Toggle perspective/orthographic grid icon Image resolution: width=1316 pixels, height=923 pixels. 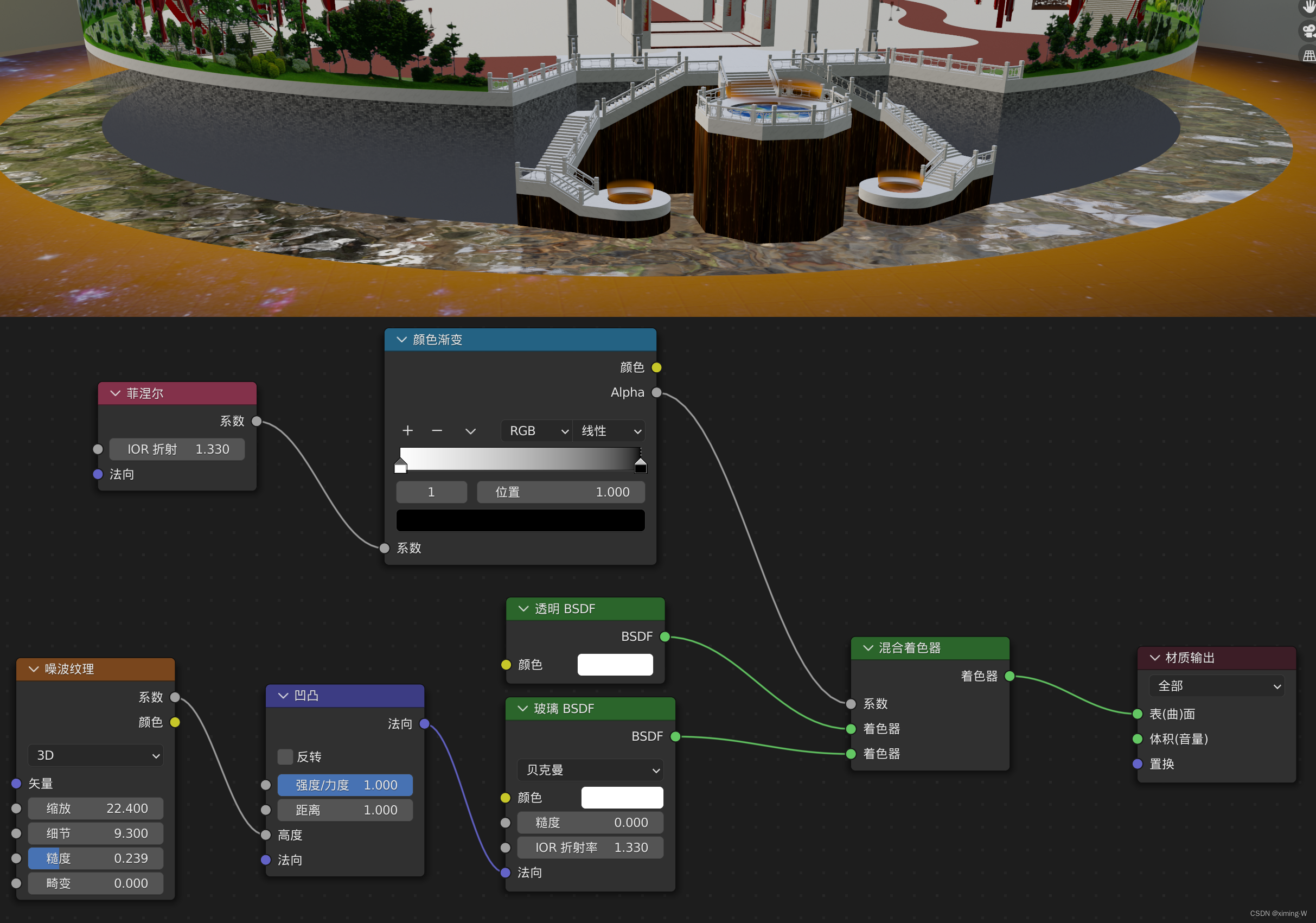tap(1308, 55)
